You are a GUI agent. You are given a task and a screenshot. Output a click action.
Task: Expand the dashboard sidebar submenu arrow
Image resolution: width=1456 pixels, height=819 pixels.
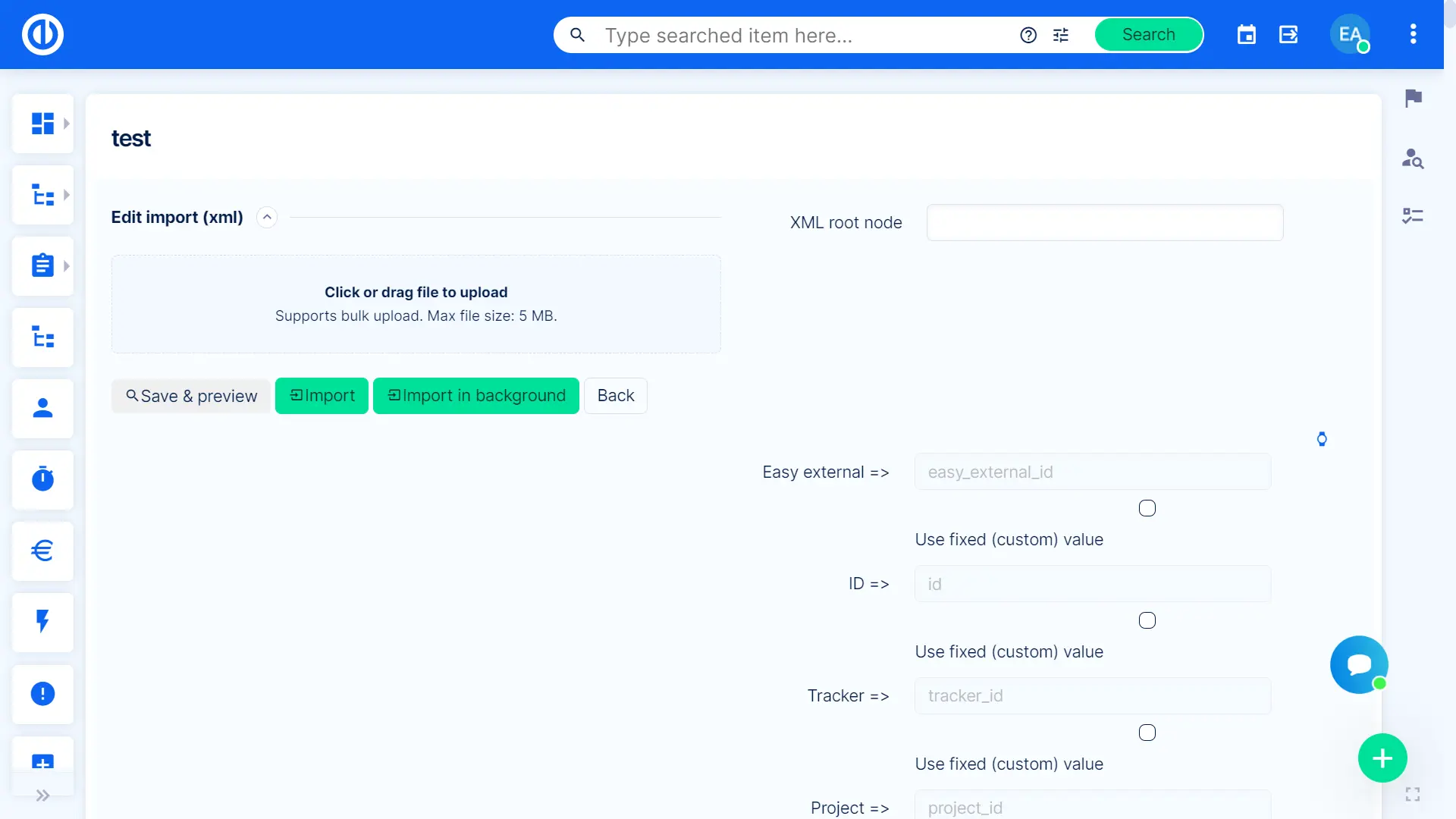[67, 124]
